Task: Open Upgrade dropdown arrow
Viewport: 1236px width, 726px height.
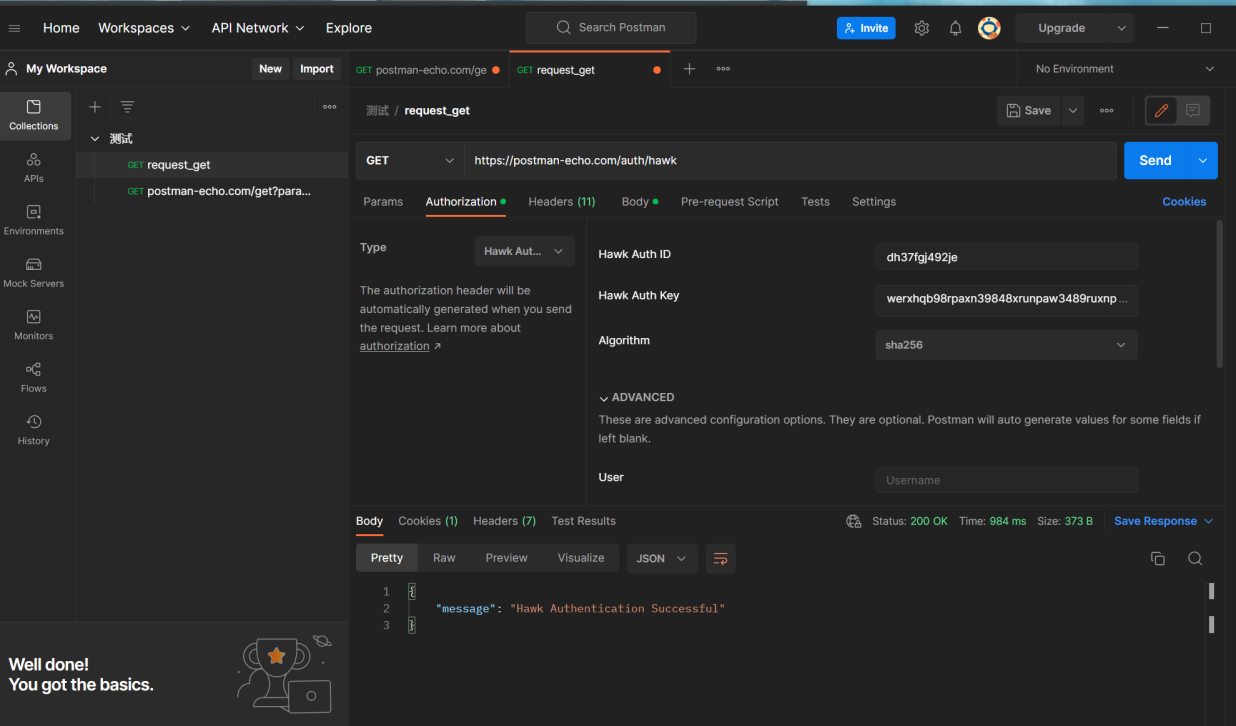Action: pos(1121,28)
